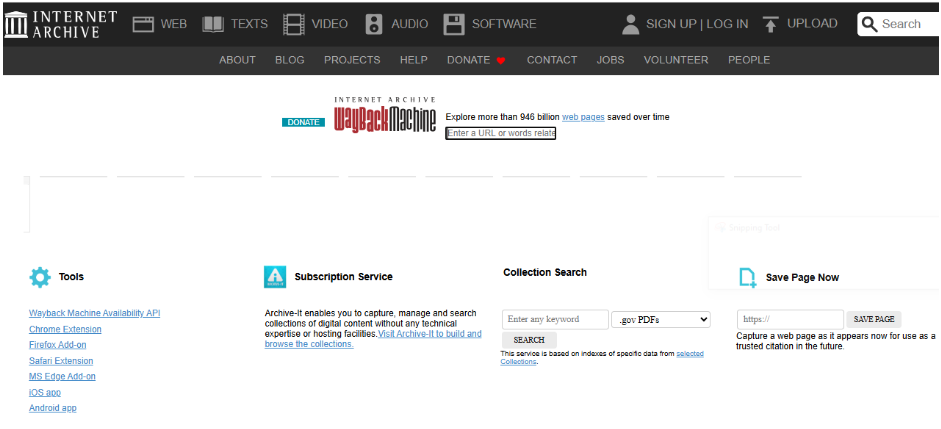The width and height of the screenshot is (941, 429).
Task: Open the Video film strip icon
Action: pyautogui.click(x=294, y=24)
